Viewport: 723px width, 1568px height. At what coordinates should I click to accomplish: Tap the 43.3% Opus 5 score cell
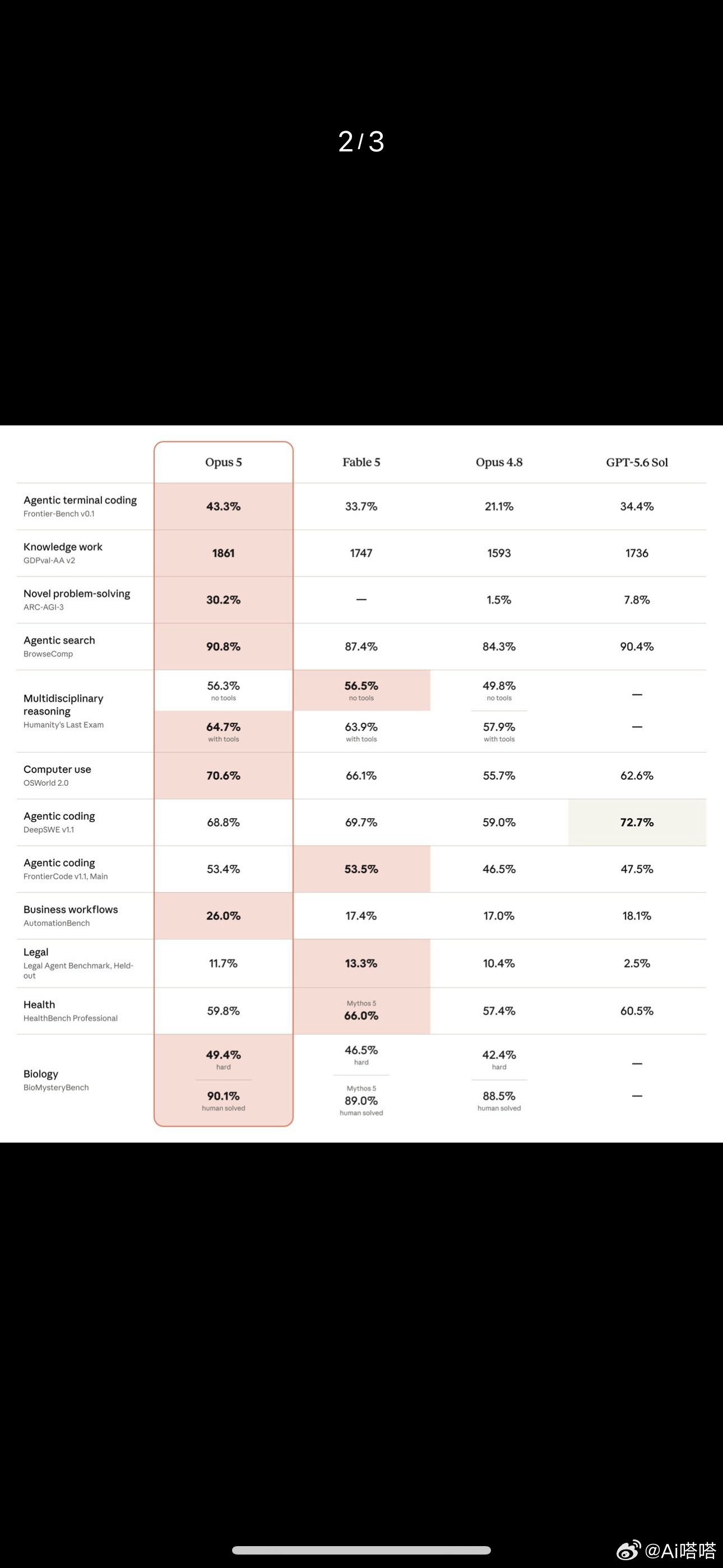click(x=224, y=506)
